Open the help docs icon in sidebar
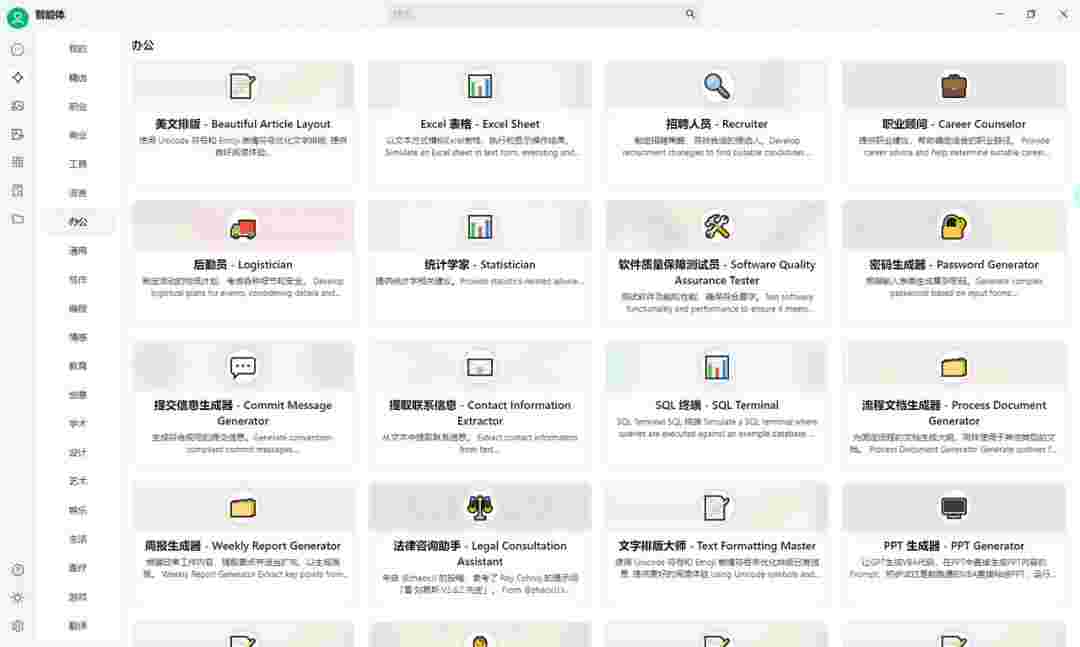 (18, 570)
